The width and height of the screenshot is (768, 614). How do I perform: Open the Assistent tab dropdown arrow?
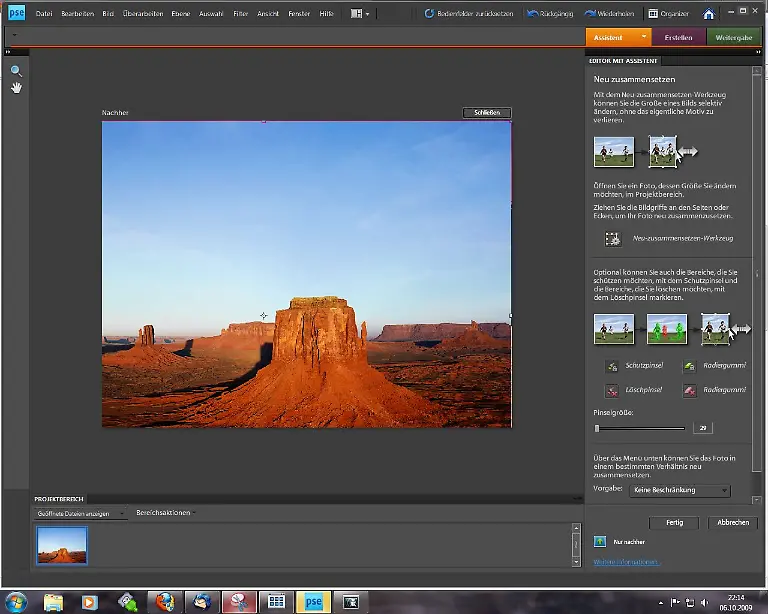pyautogui.click(x=644, y=37)
